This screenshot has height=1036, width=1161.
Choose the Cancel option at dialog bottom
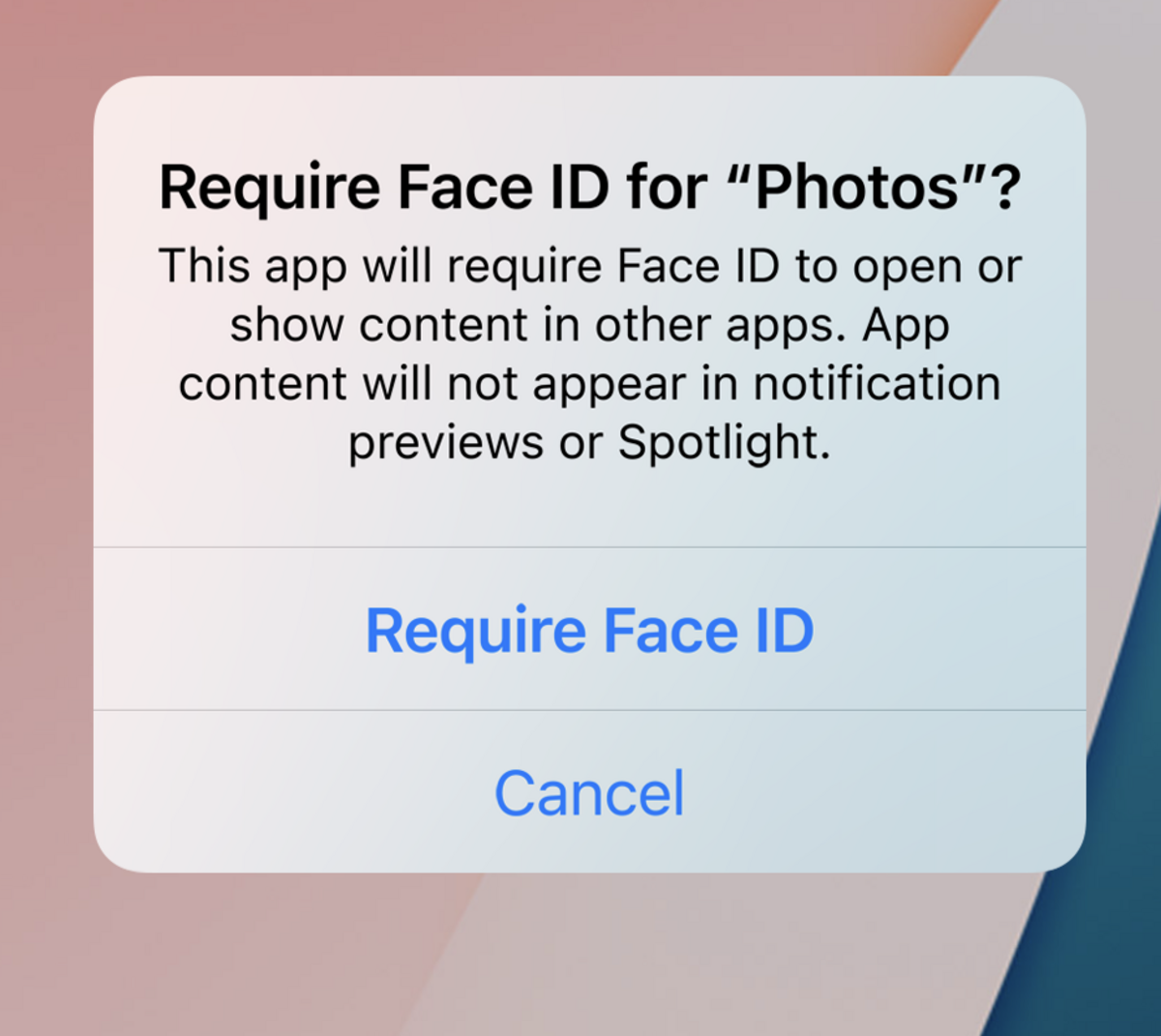click(589, 792)
